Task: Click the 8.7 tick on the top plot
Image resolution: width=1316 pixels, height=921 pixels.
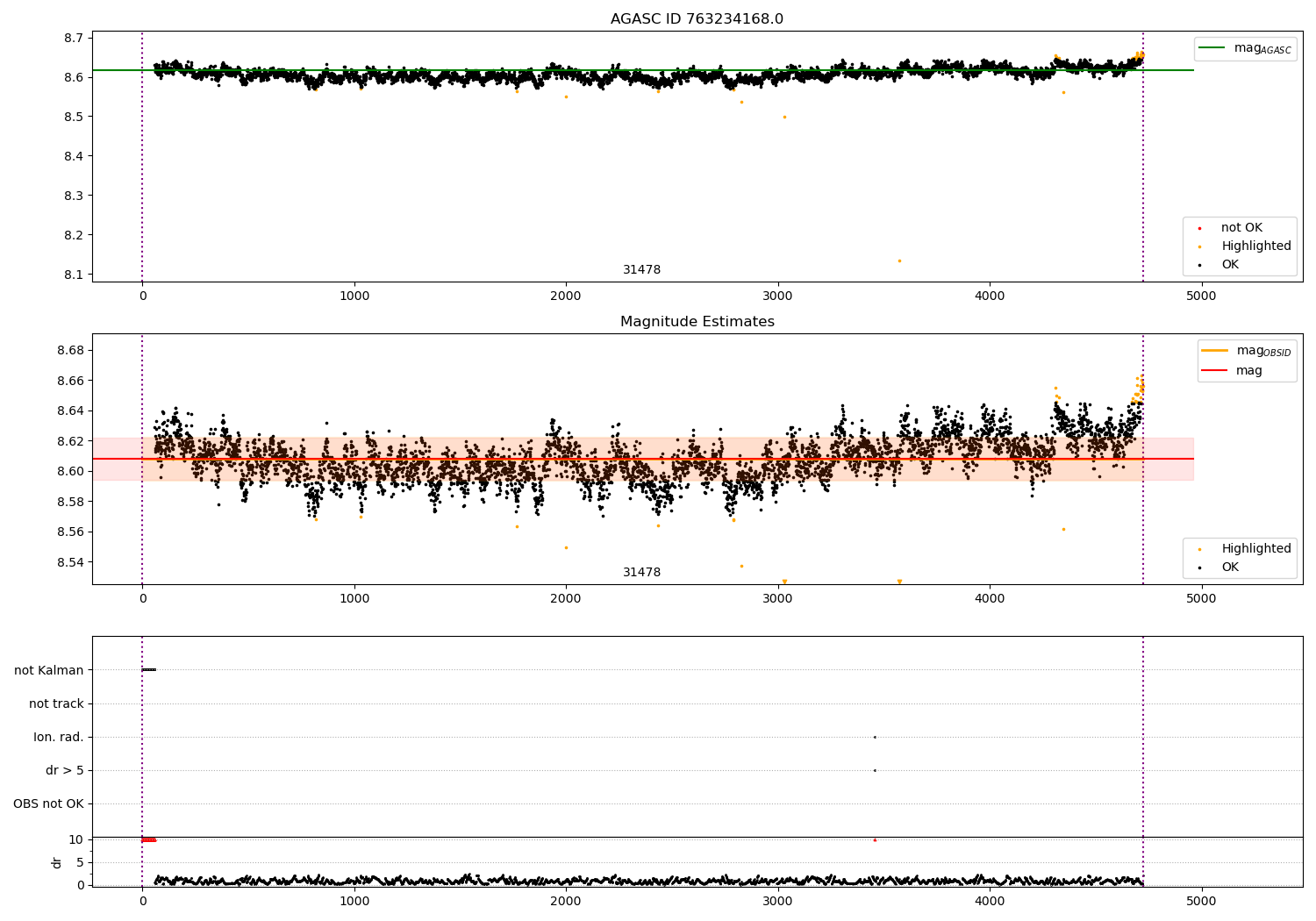Action: click(x=74, y=38)
